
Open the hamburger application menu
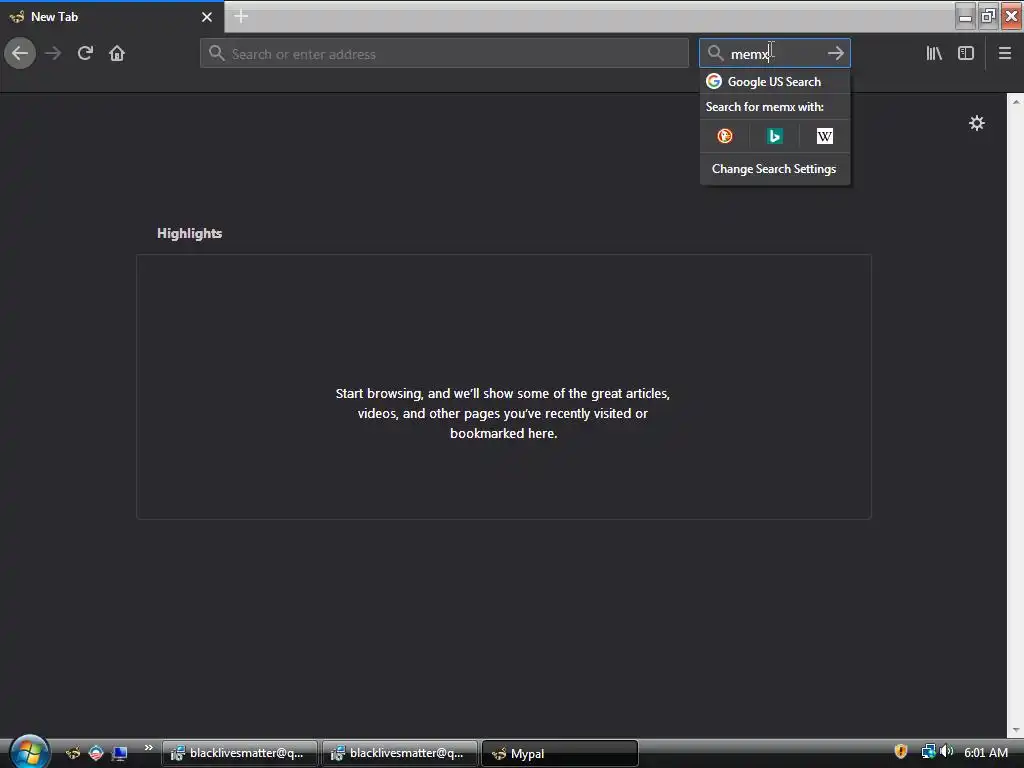click(x=1004, y=54)
